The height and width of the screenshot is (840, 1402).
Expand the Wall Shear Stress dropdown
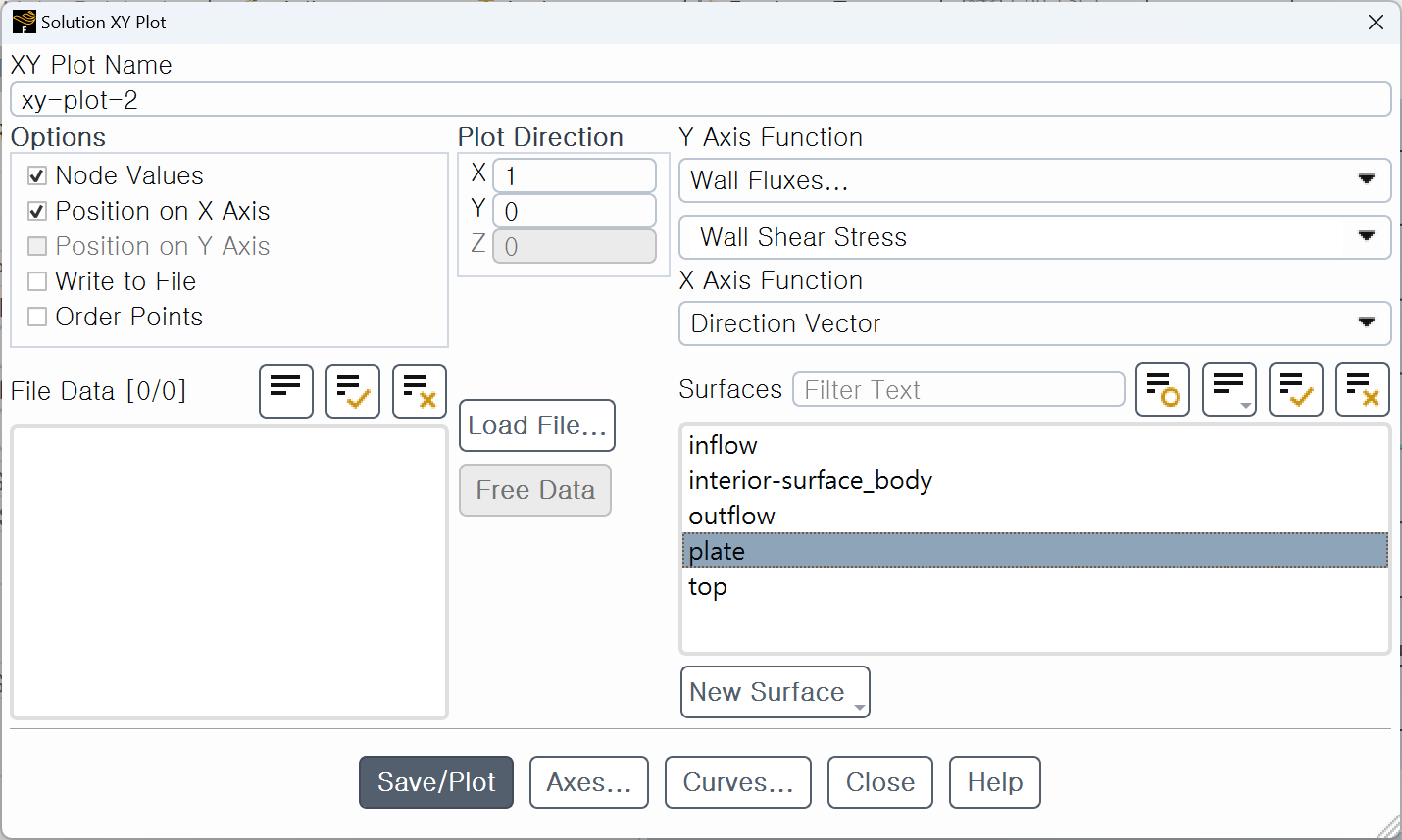click(x=1035, y=237)
